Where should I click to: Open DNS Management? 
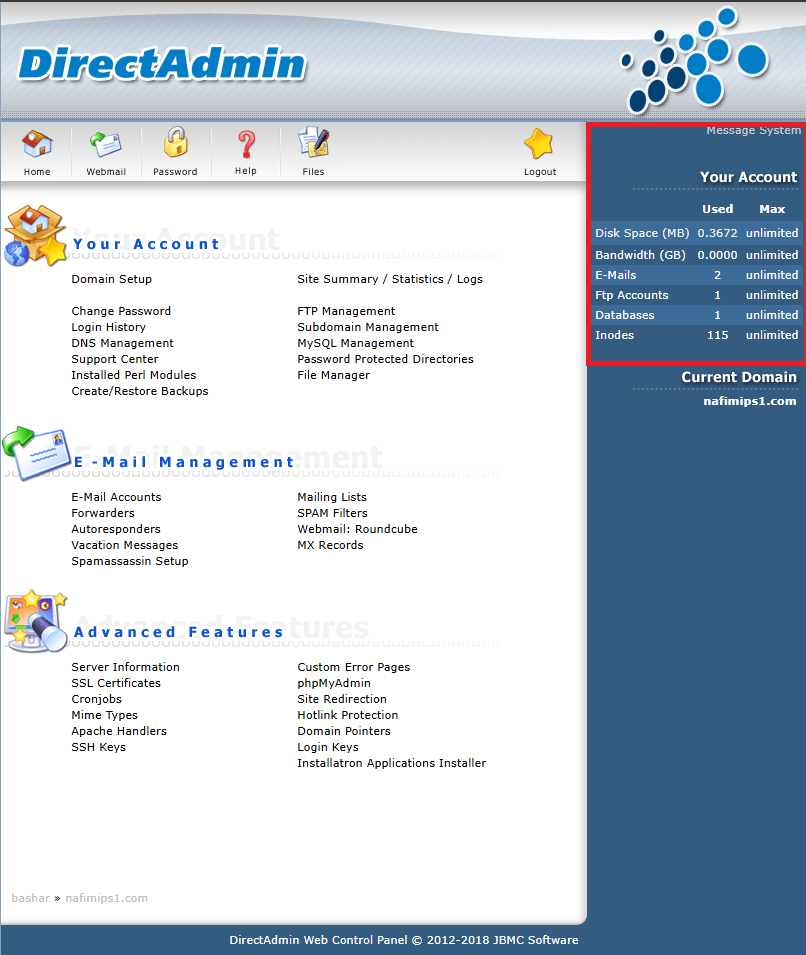pos(122,343)
